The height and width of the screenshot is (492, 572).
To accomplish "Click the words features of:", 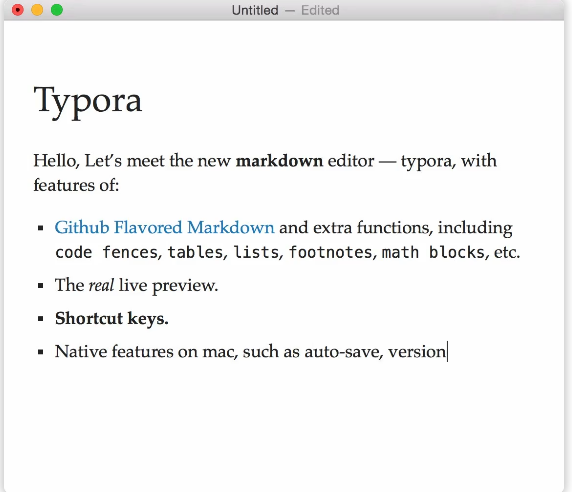I will click(76, 185).
